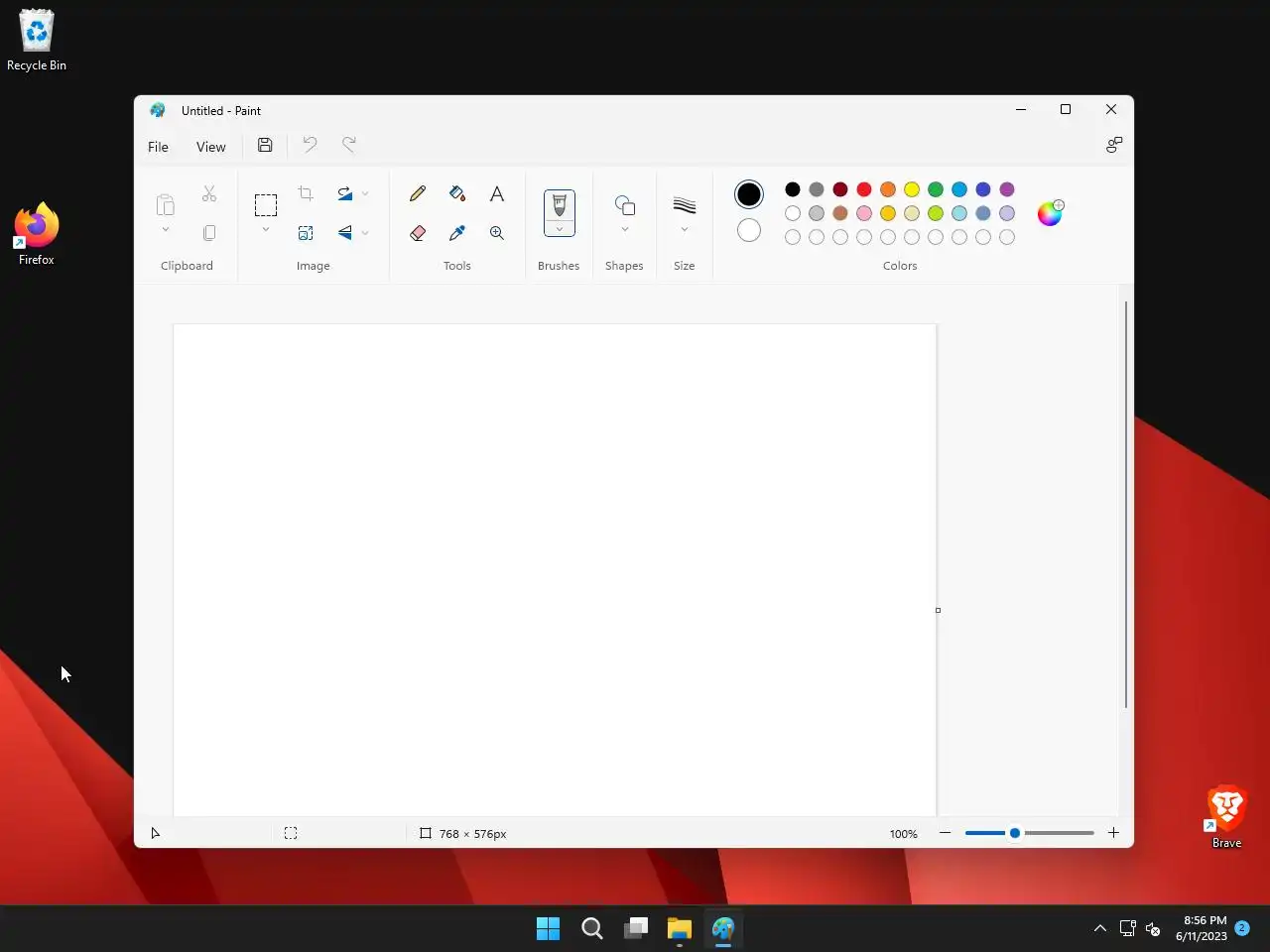Click the Recycle Bin desktop icon
The width and height of the screenshot is (1270, 952).
coord(37,40)
